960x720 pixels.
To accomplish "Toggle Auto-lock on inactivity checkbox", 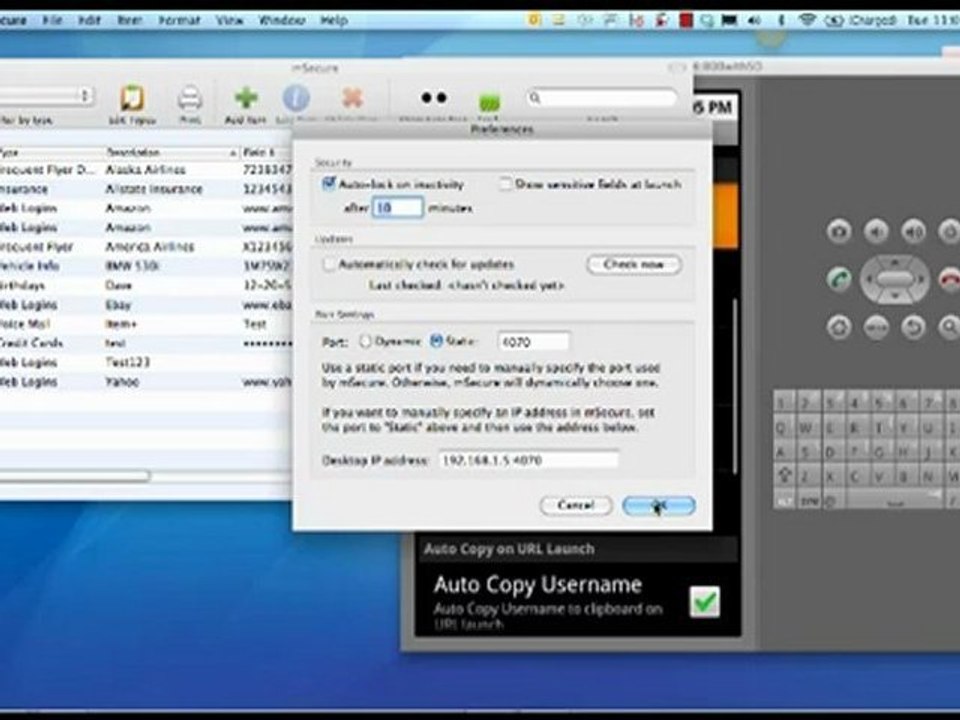I will tap(329, 183).
